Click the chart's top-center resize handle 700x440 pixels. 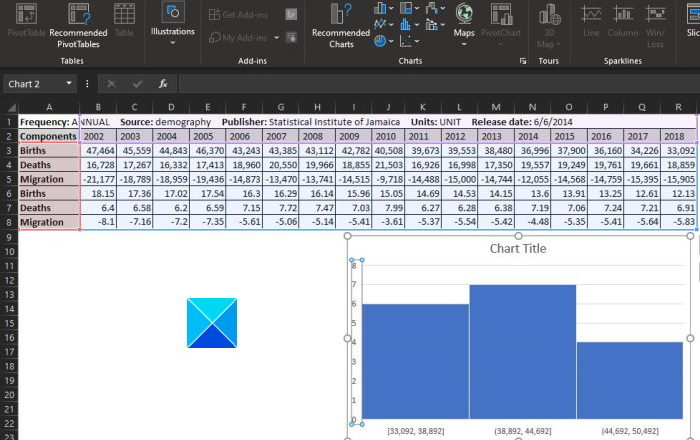click(518, 236)
